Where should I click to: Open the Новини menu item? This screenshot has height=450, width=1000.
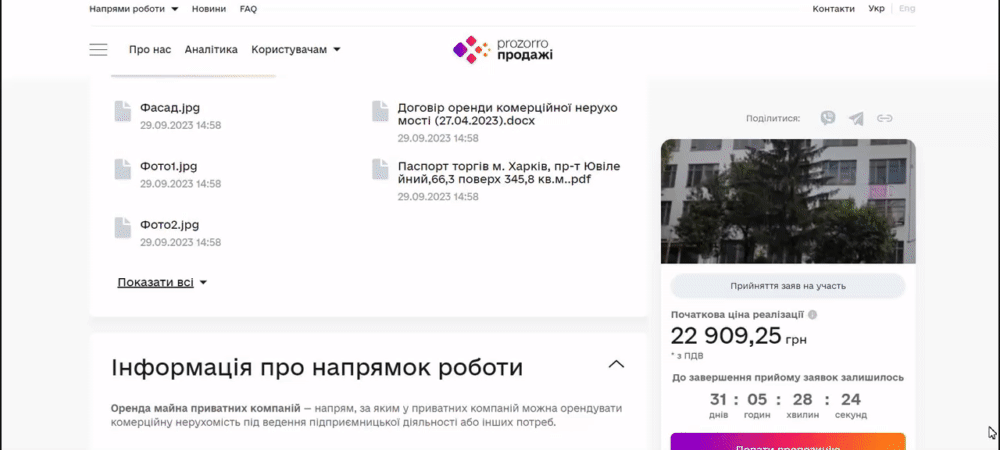[209, 9]
